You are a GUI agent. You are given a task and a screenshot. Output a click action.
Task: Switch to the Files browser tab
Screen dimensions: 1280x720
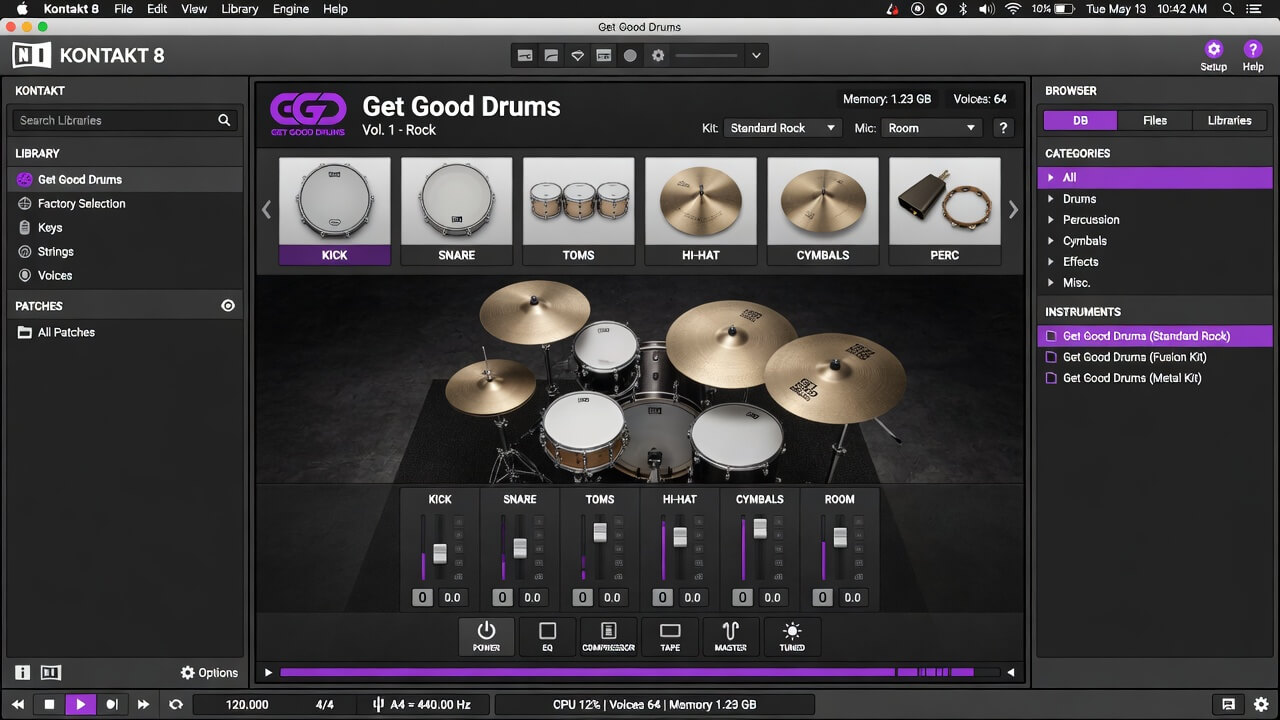pos(1155,120)
